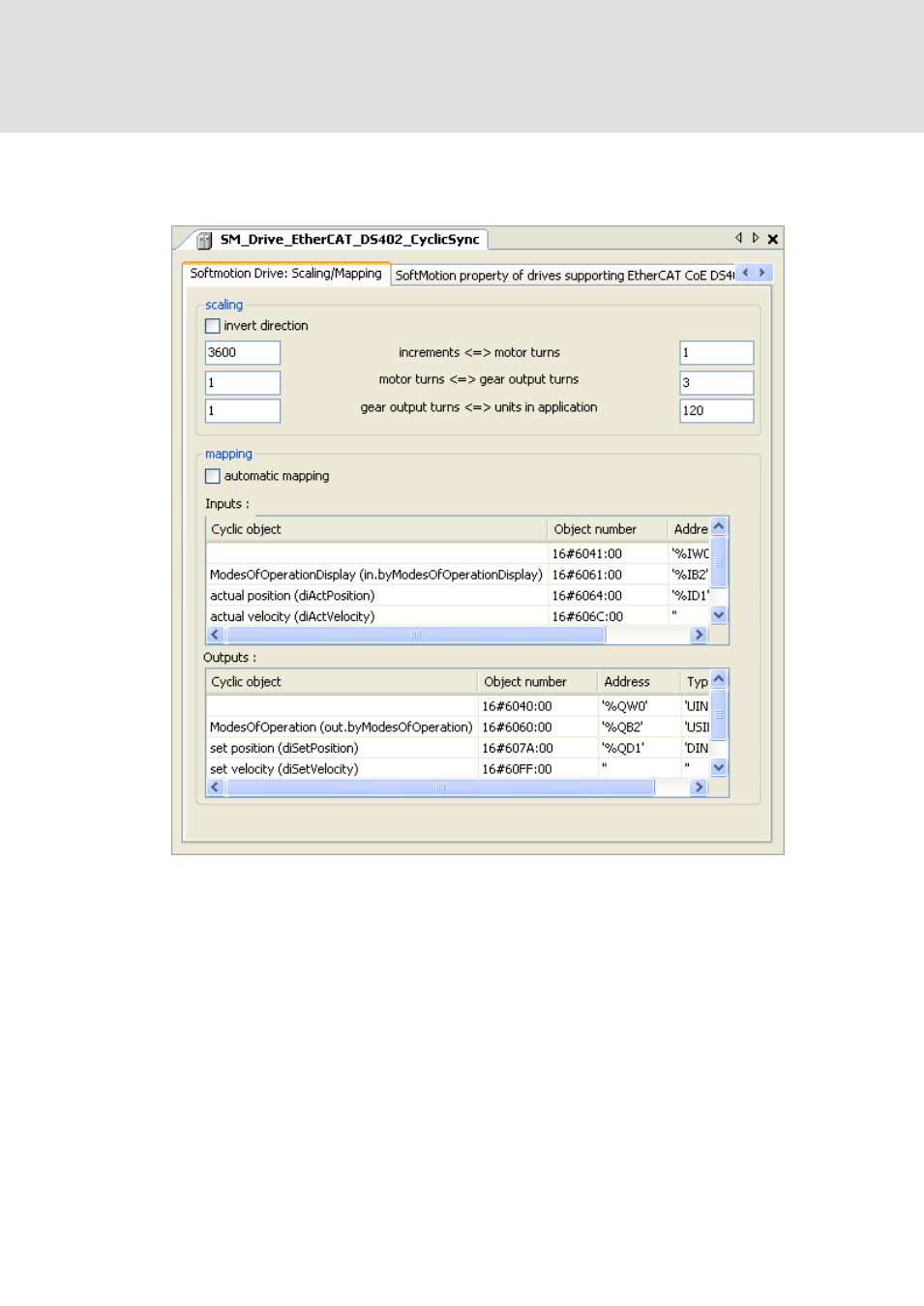This screenshot has height=1306, width=924.
Task: Click the Outputs table scroll left arrow
Action: pos(216,788)
